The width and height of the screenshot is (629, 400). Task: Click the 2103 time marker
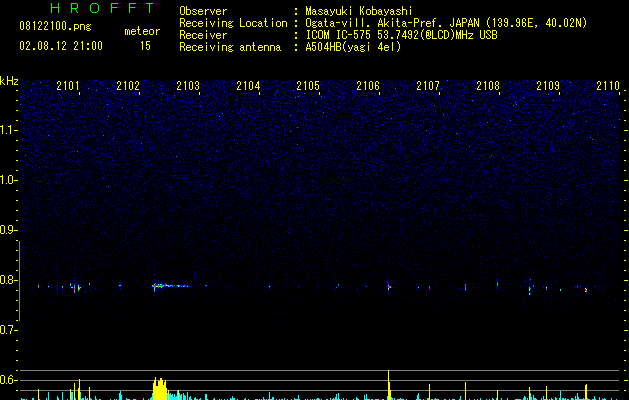(x=188, y=86)
